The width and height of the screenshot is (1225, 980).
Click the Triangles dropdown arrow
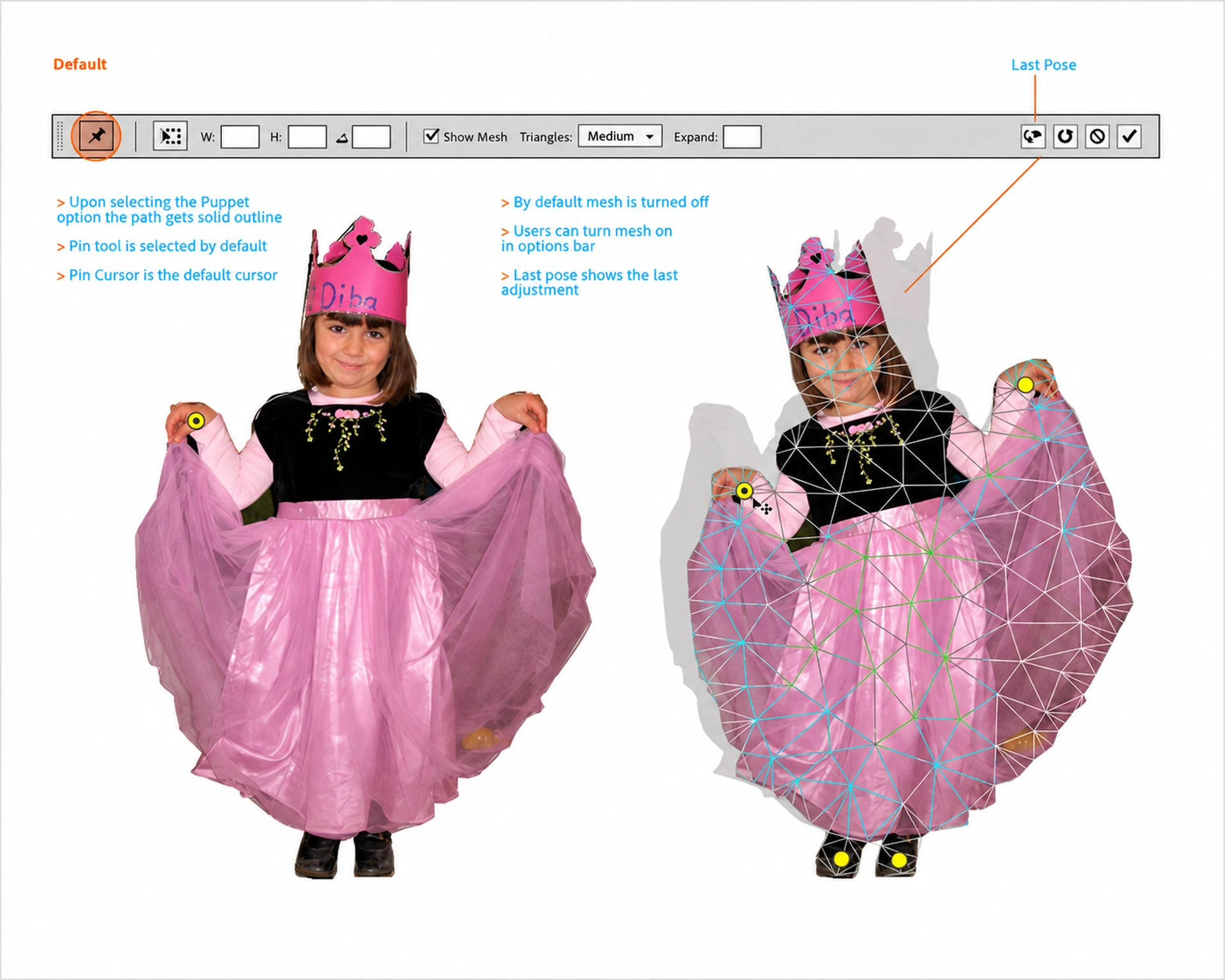tap(650, 137)
